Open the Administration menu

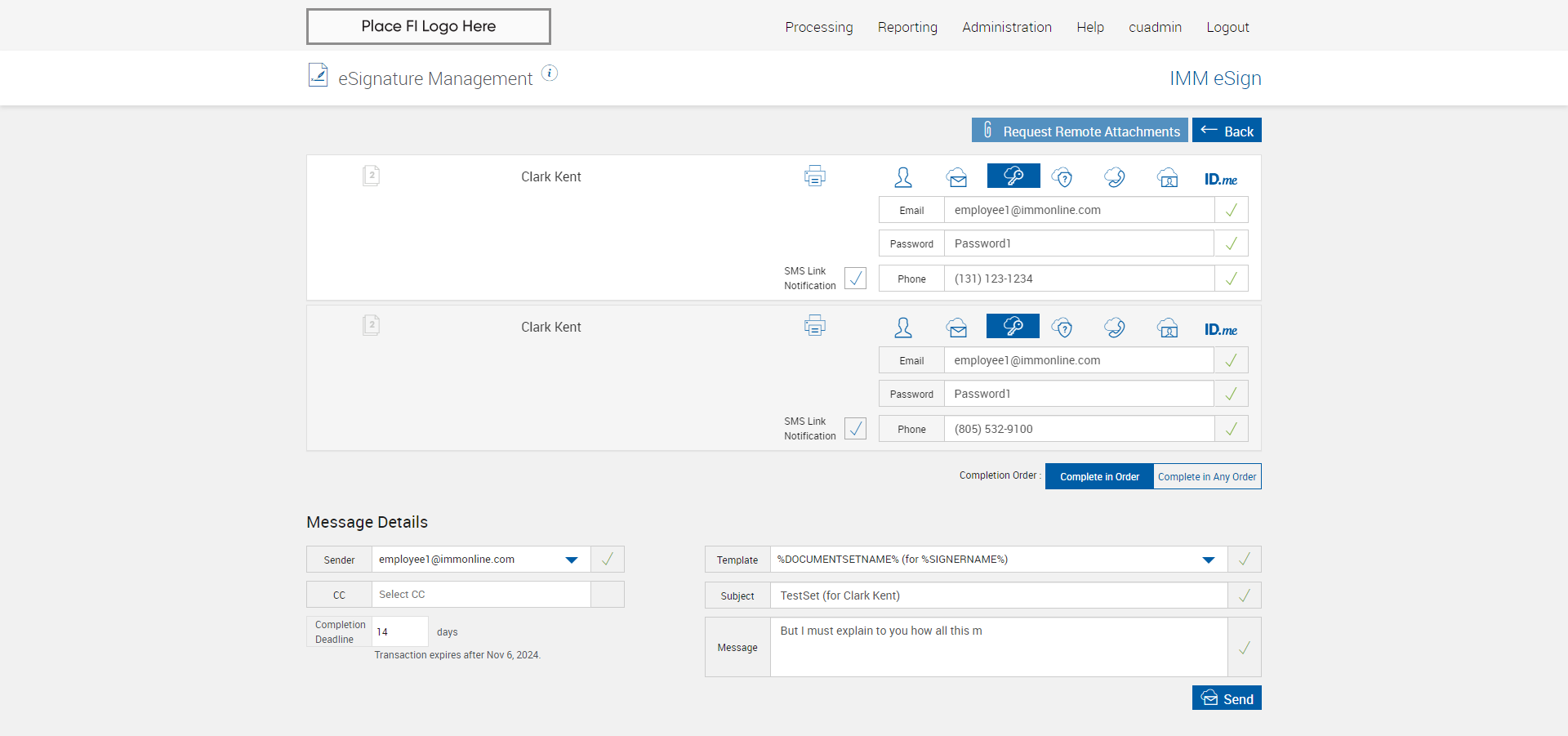coord(1006,27)
